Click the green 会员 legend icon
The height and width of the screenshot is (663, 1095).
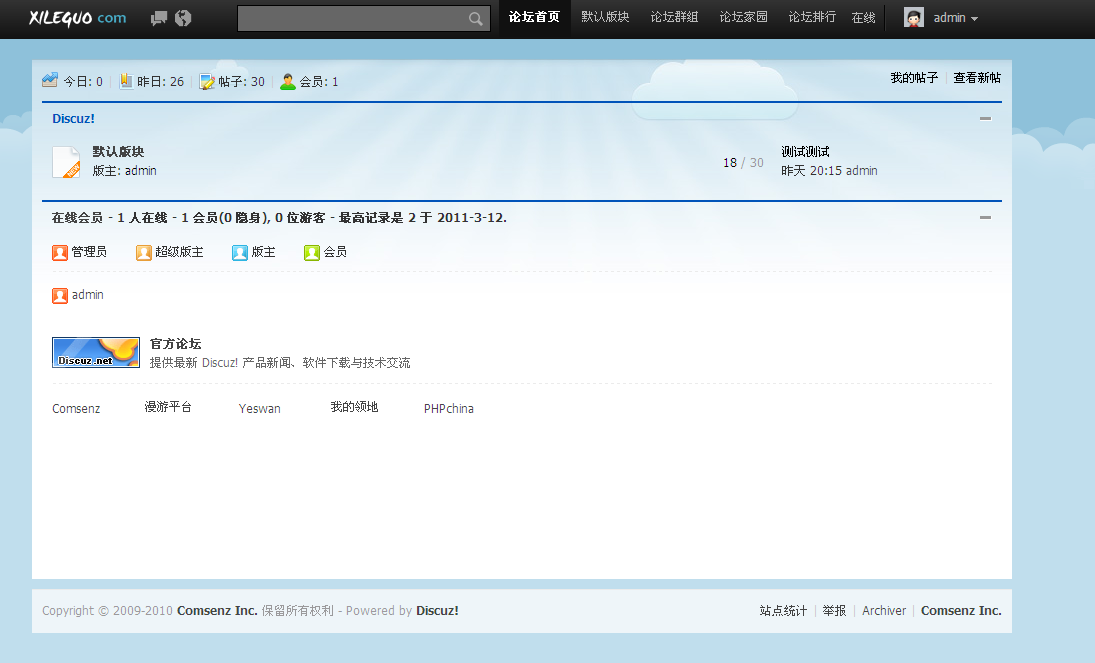312,252
